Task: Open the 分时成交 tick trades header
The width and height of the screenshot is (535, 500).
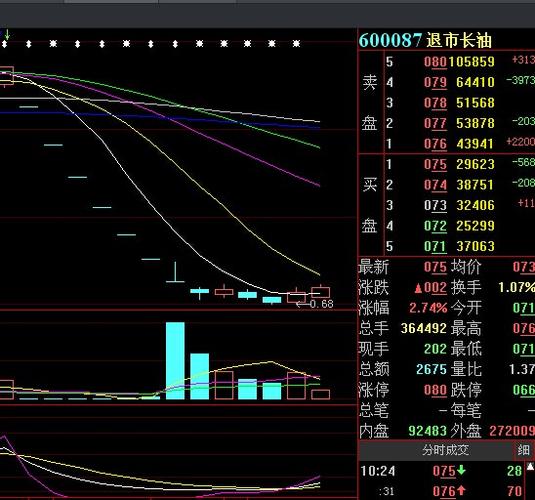Action: coord(445,450)
